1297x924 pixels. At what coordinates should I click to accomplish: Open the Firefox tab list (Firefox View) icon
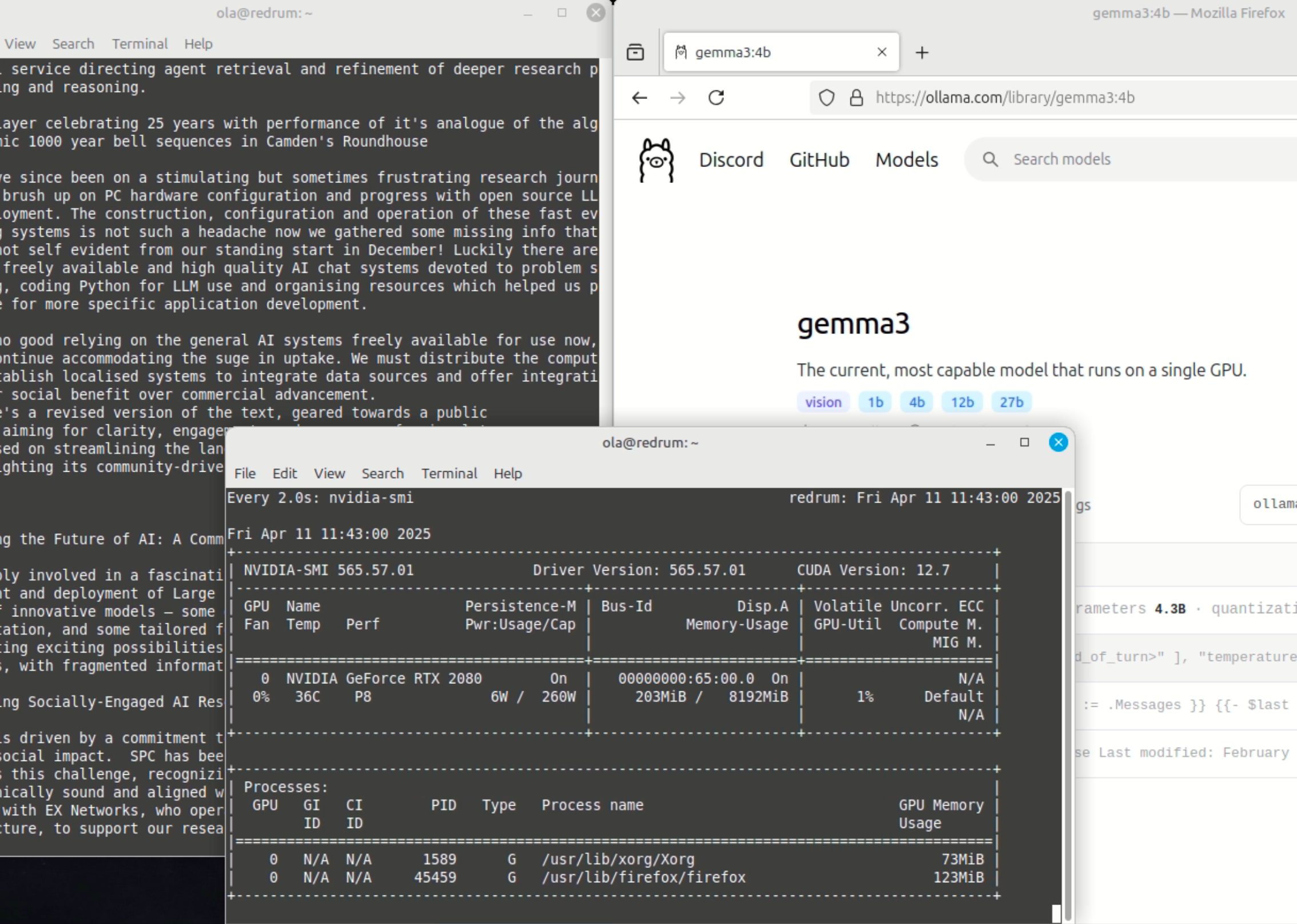[635, 52]
